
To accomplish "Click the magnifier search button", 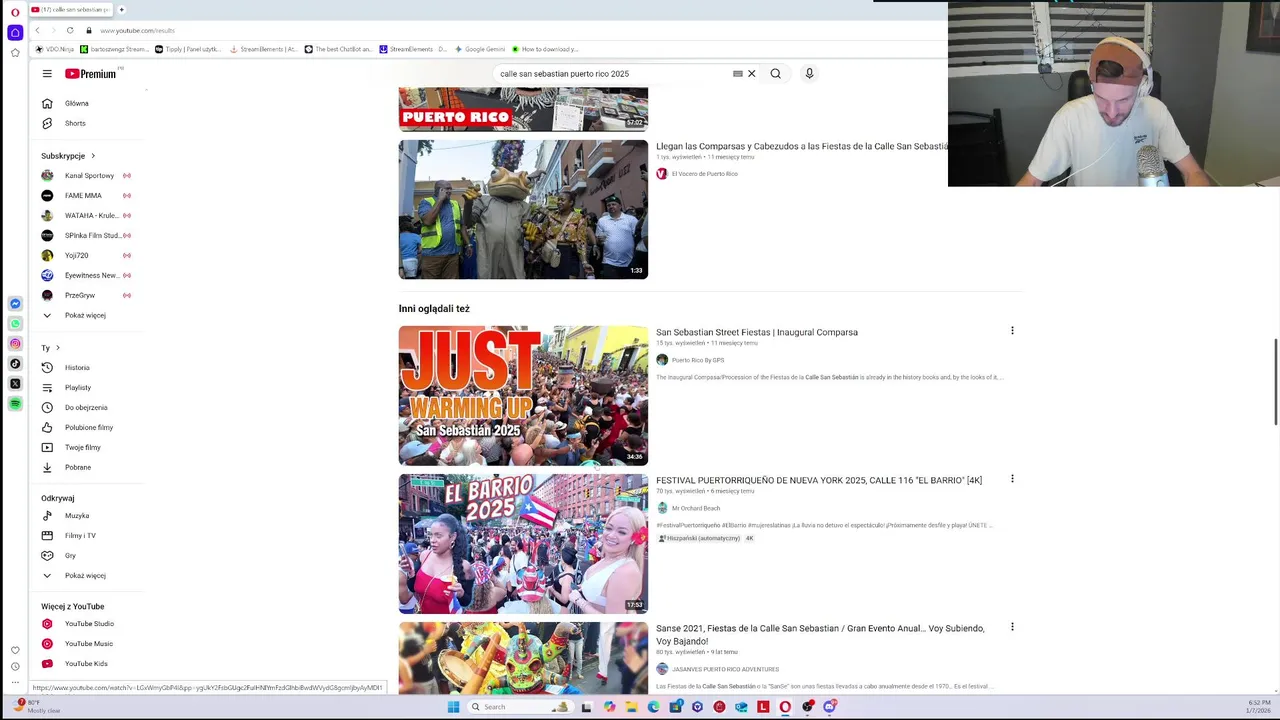I will (776, 73).
